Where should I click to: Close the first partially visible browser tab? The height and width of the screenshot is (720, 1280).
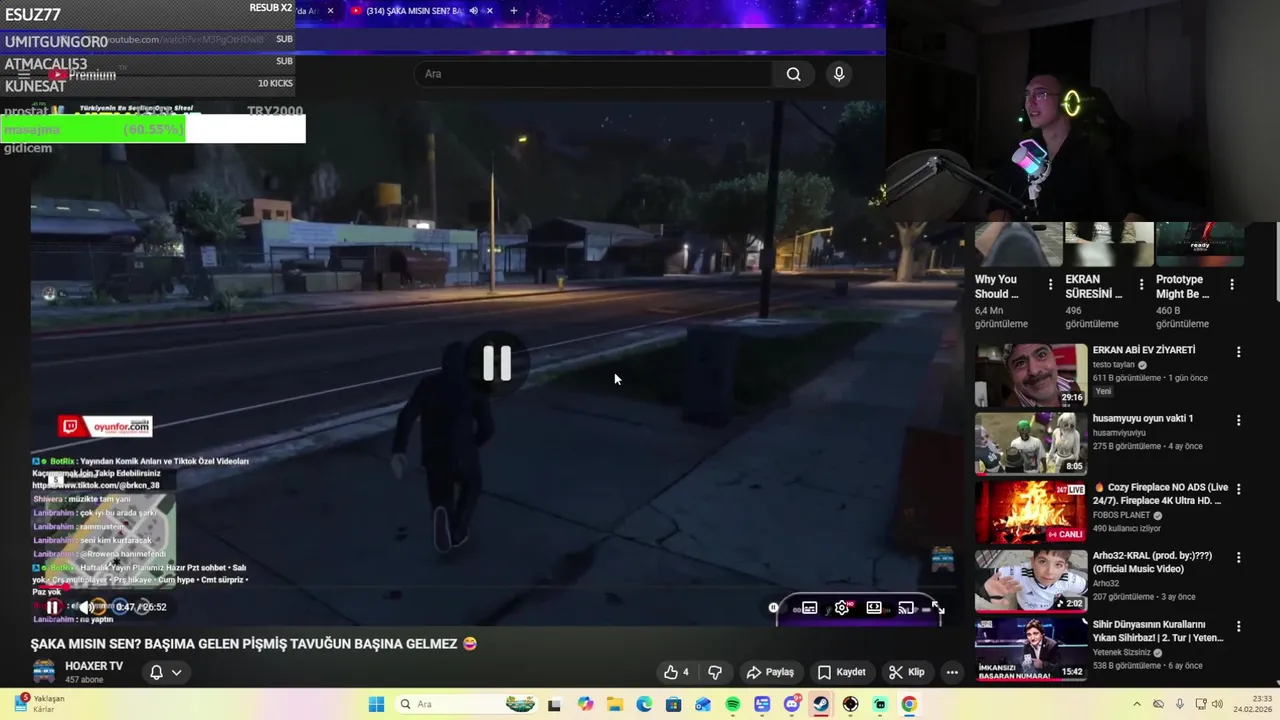[x=330, y=11]
